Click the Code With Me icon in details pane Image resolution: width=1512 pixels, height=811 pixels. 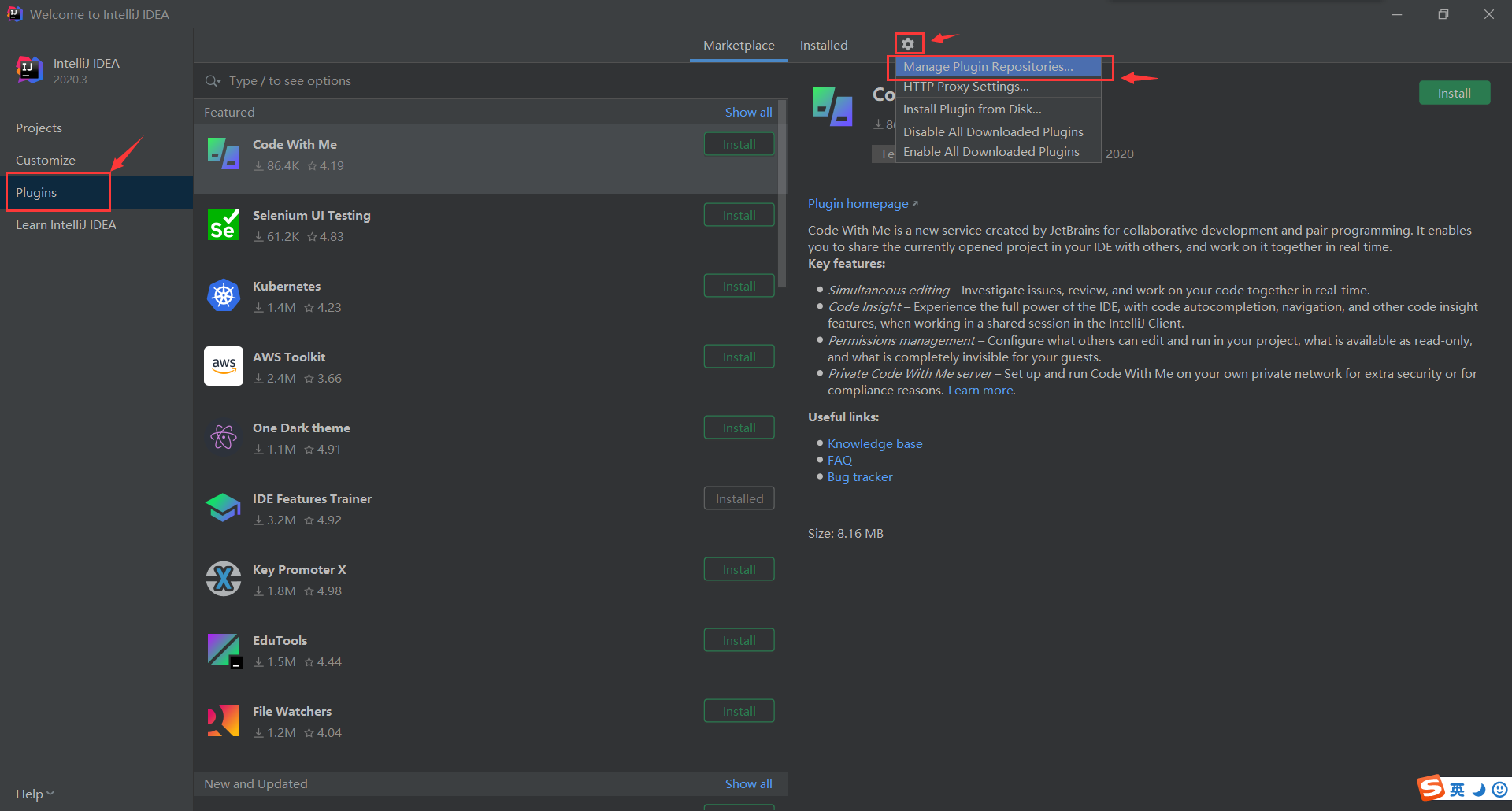(x=832, y=106)
